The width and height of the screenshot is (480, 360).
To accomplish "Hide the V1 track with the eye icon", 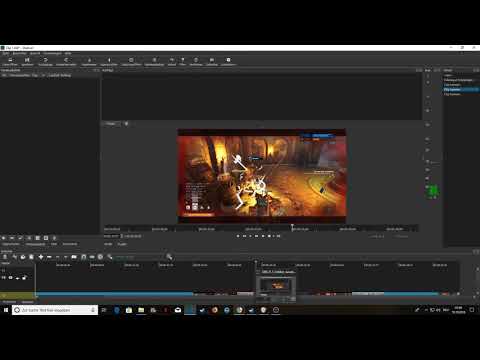I will [x=11, y=277].
